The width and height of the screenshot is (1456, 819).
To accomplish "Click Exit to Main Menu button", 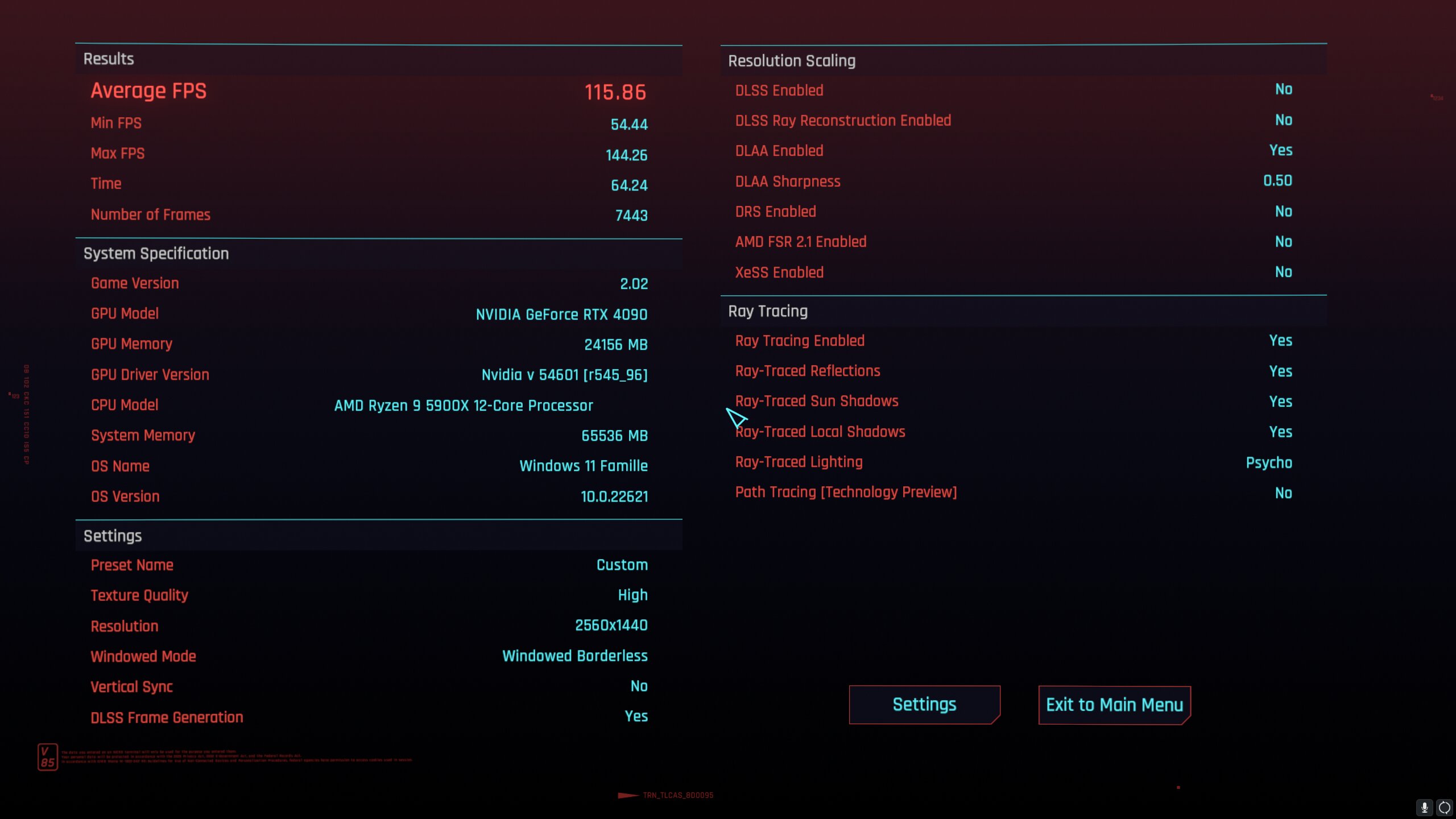I will (x=1115, y=704).
